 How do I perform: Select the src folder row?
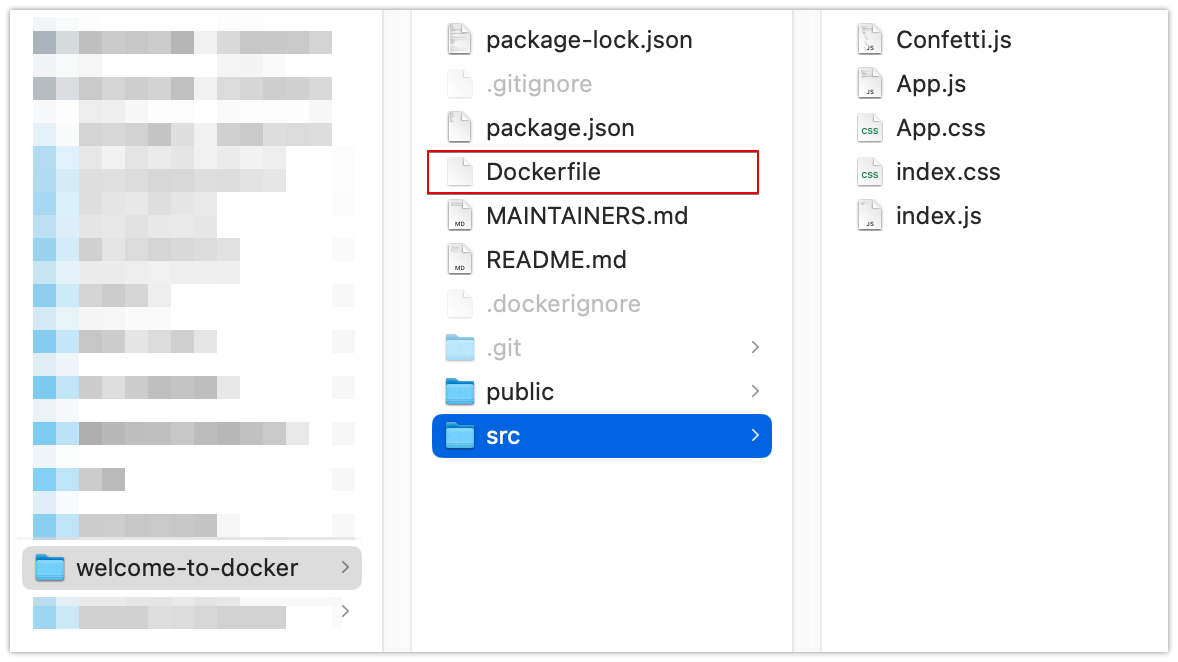[x=600, y=436]
